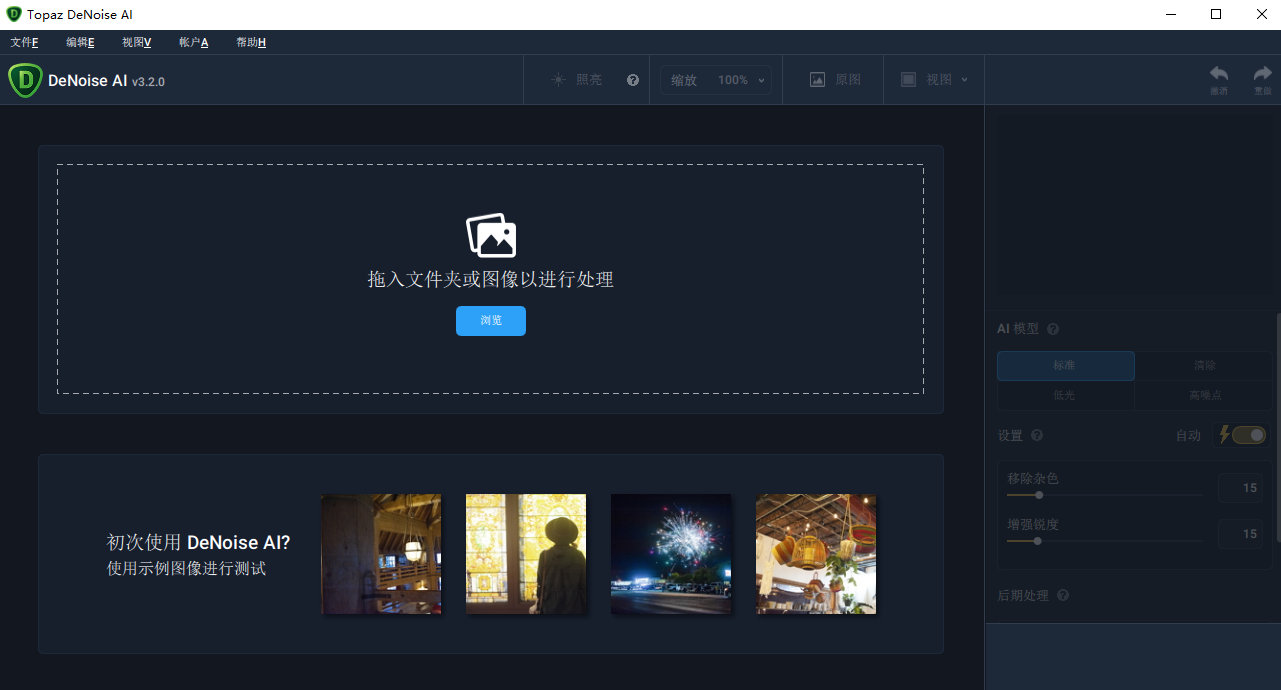Click the 移除杂色 value field showing 15

pyautogui.click(x=1240, y=488)
